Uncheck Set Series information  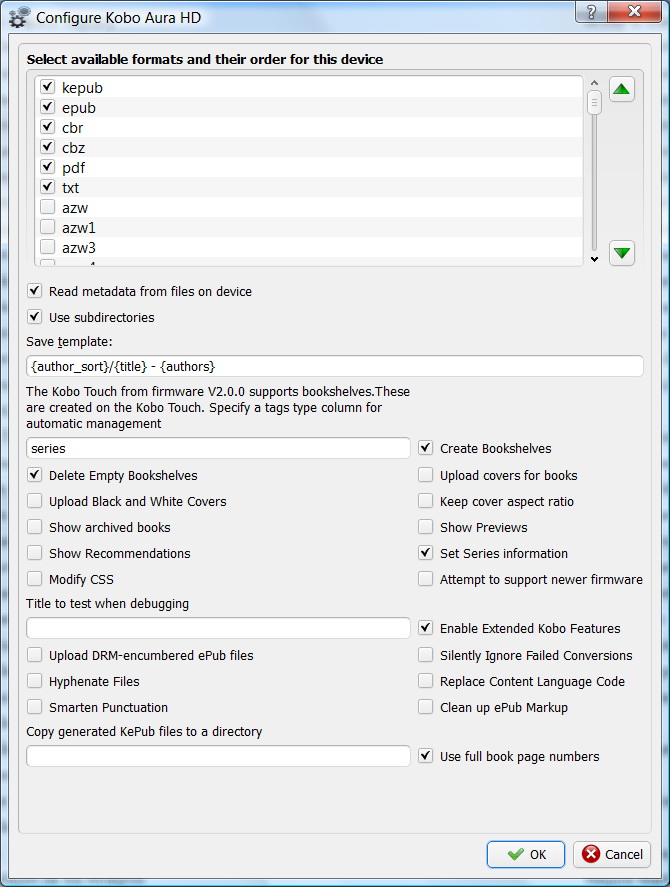(426, 553)
